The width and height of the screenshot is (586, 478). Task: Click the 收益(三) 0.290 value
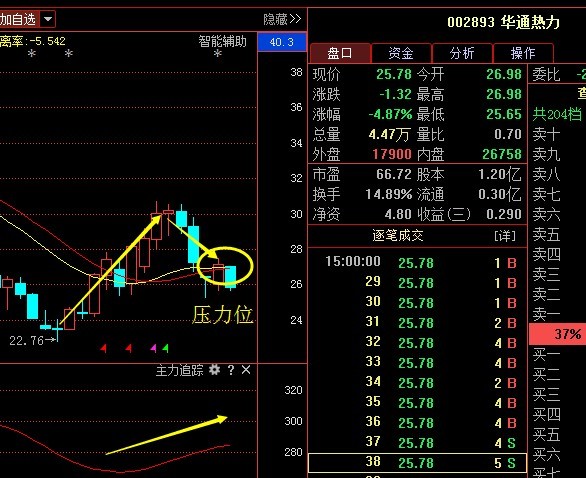coord(503,214)
